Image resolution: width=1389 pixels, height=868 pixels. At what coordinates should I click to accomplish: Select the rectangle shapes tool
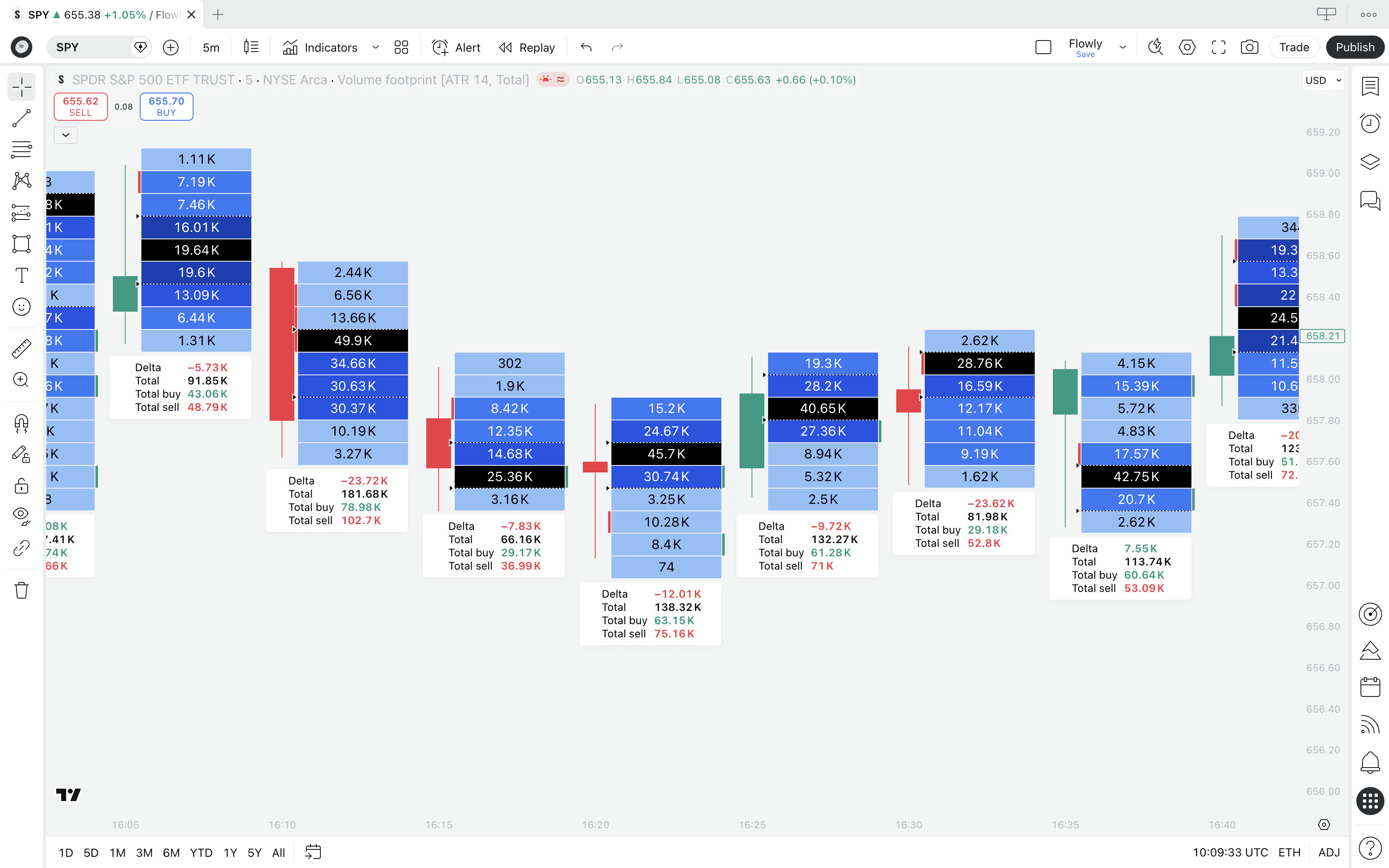(21, 244)
